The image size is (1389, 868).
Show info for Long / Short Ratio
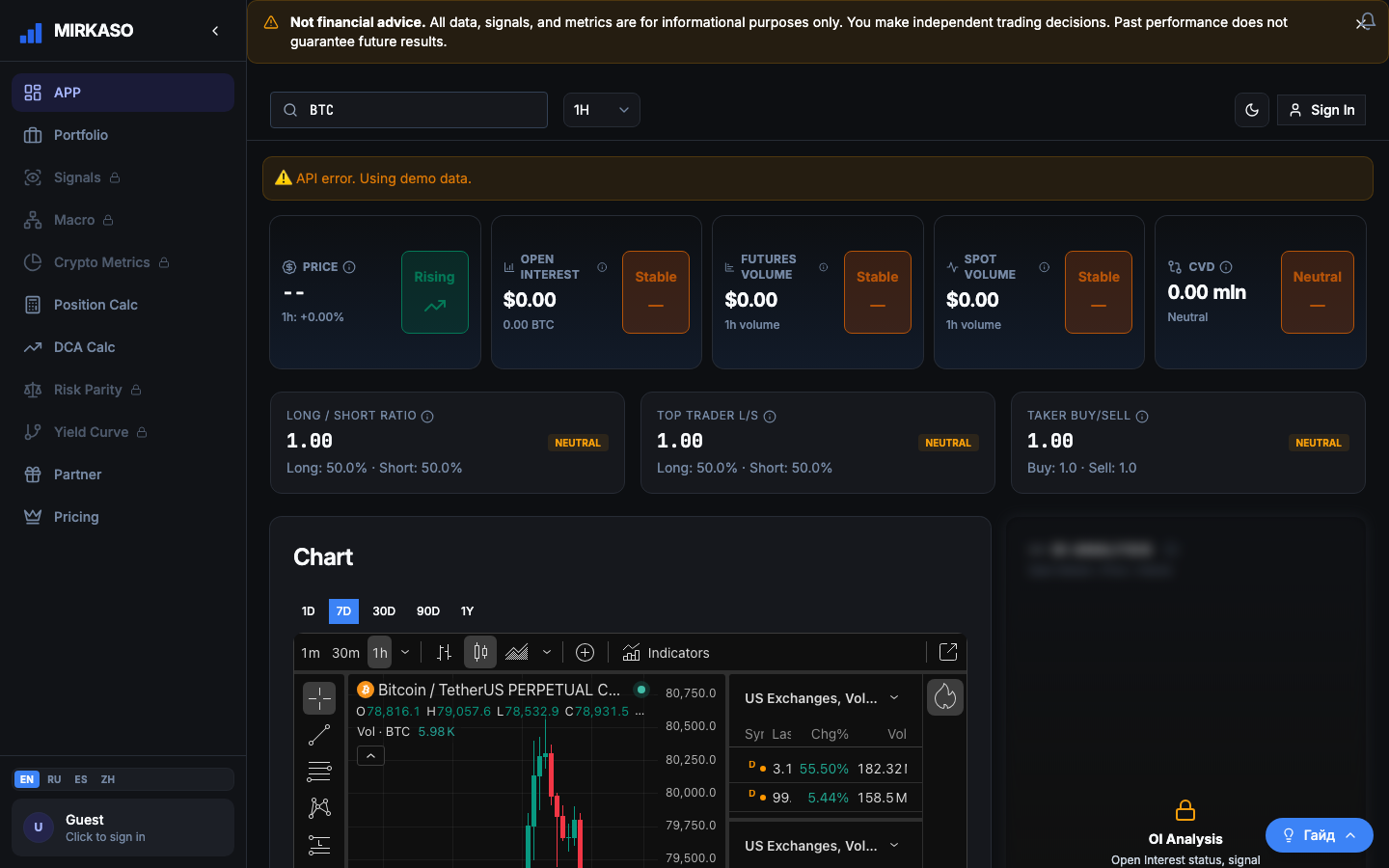[427, 417]
